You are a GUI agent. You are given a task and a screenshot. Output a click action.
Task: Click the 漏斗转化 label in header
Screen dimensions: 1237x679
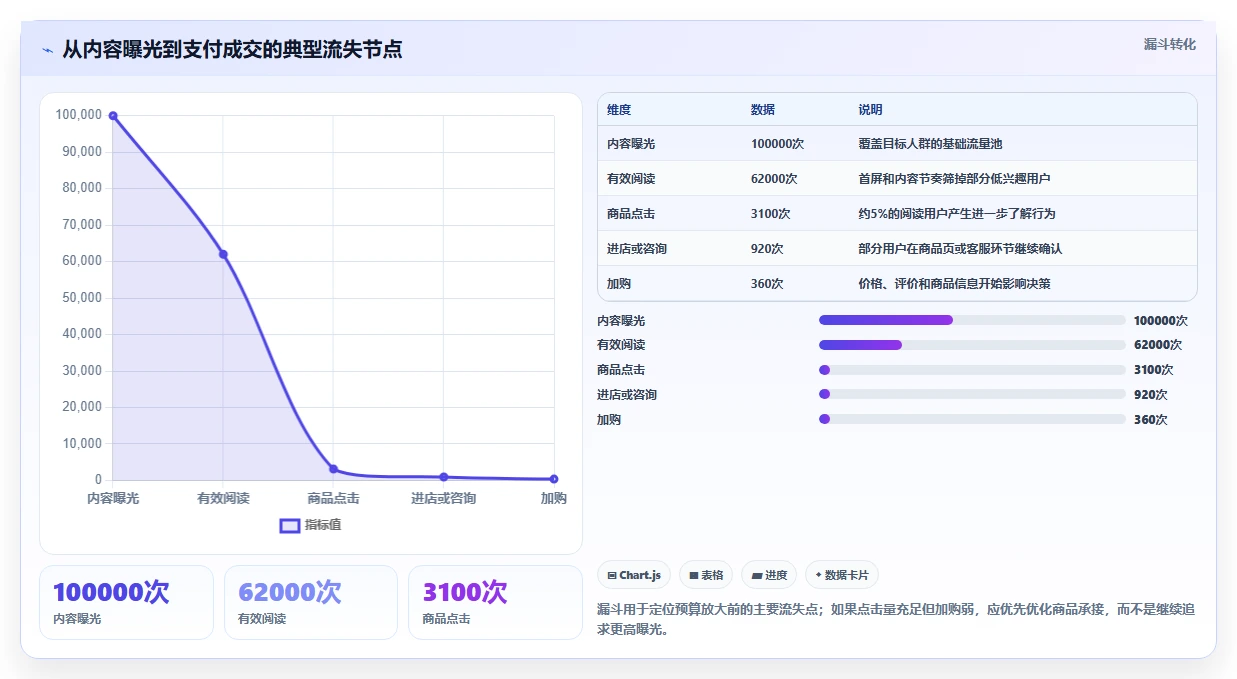pos(1169,44)
